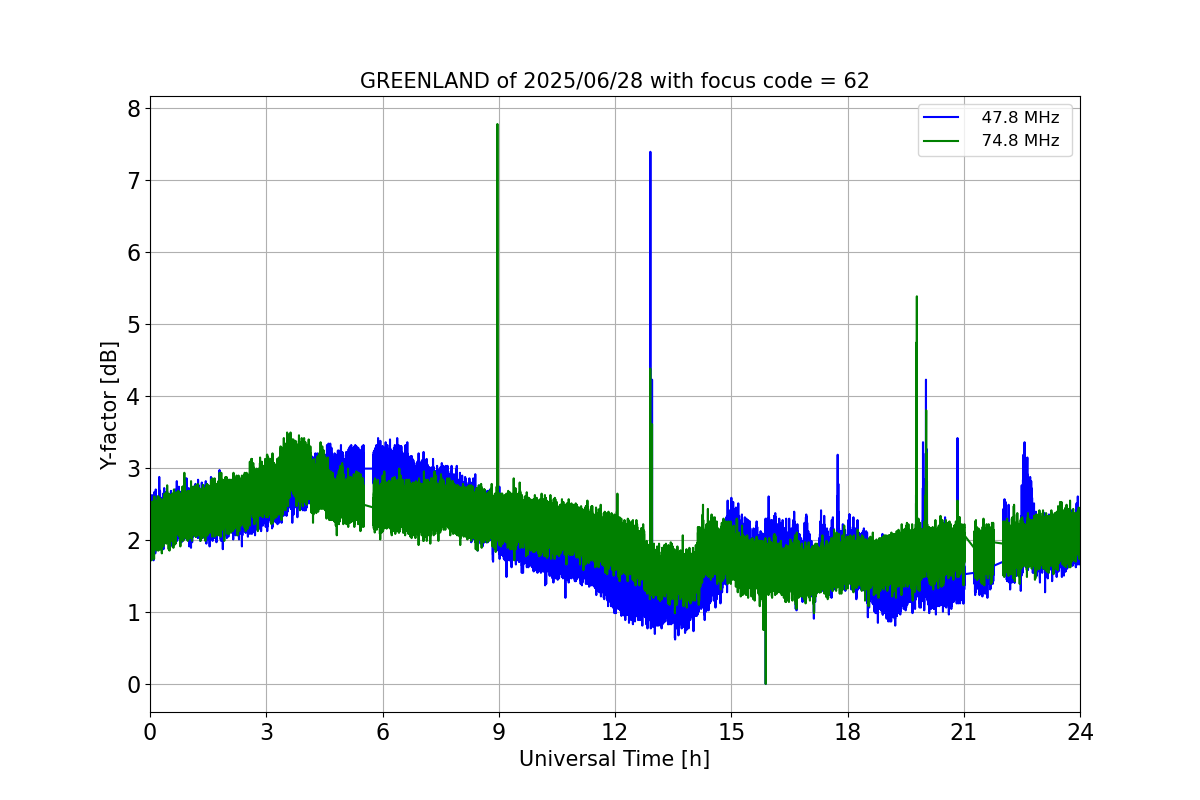Screen dimensions: 1200x800
Task: Click the x-axis tick label 6
Action: pyautogui.click(x=383, y=732)
